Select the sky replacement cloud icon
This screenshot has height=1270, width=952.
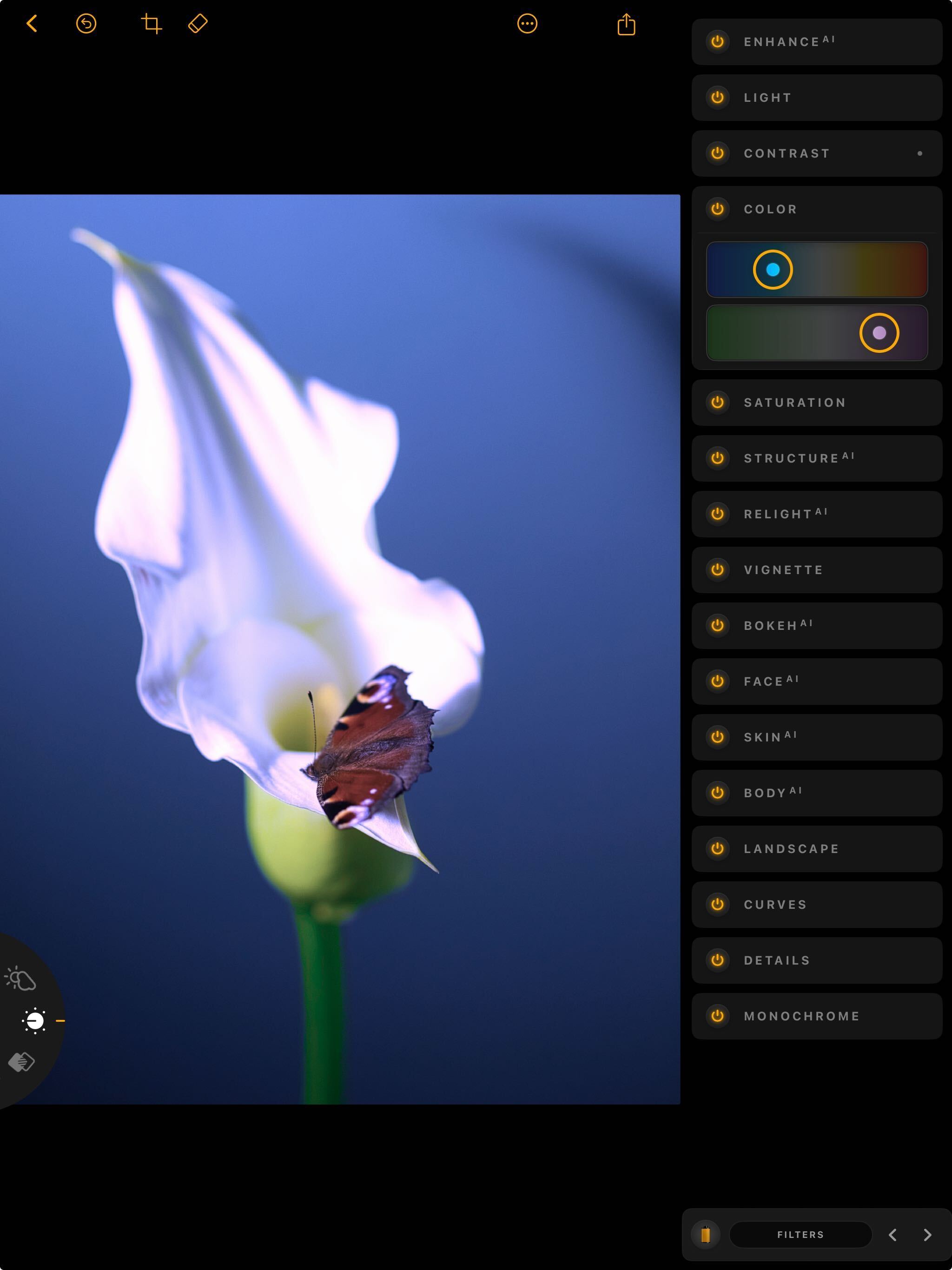pyautogui.click(x=20, y=979)
